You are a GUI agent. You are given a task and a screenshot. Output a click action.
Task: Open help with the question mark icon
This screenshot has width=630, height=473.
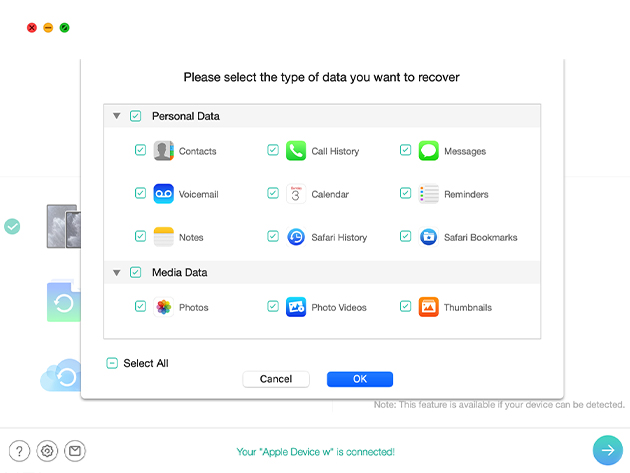tap(19, 451)
